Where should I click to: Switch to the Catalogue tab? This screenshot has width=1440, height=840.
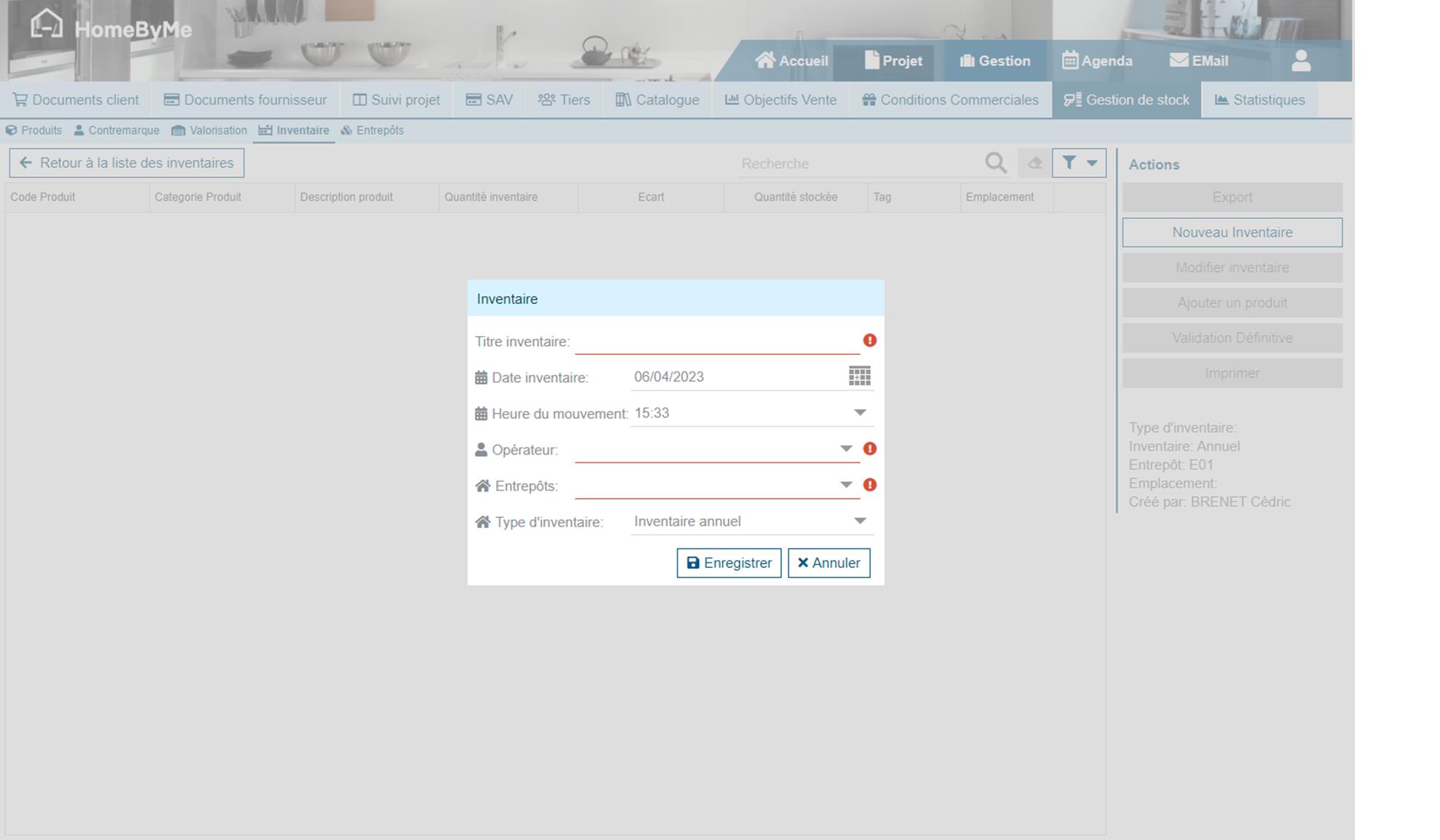657,100
